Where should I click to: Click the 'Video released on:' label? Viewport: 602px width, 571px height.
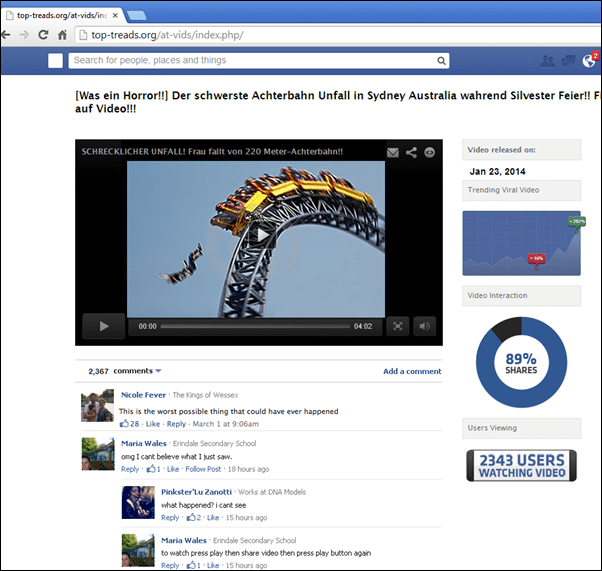(x=501, y=150)
